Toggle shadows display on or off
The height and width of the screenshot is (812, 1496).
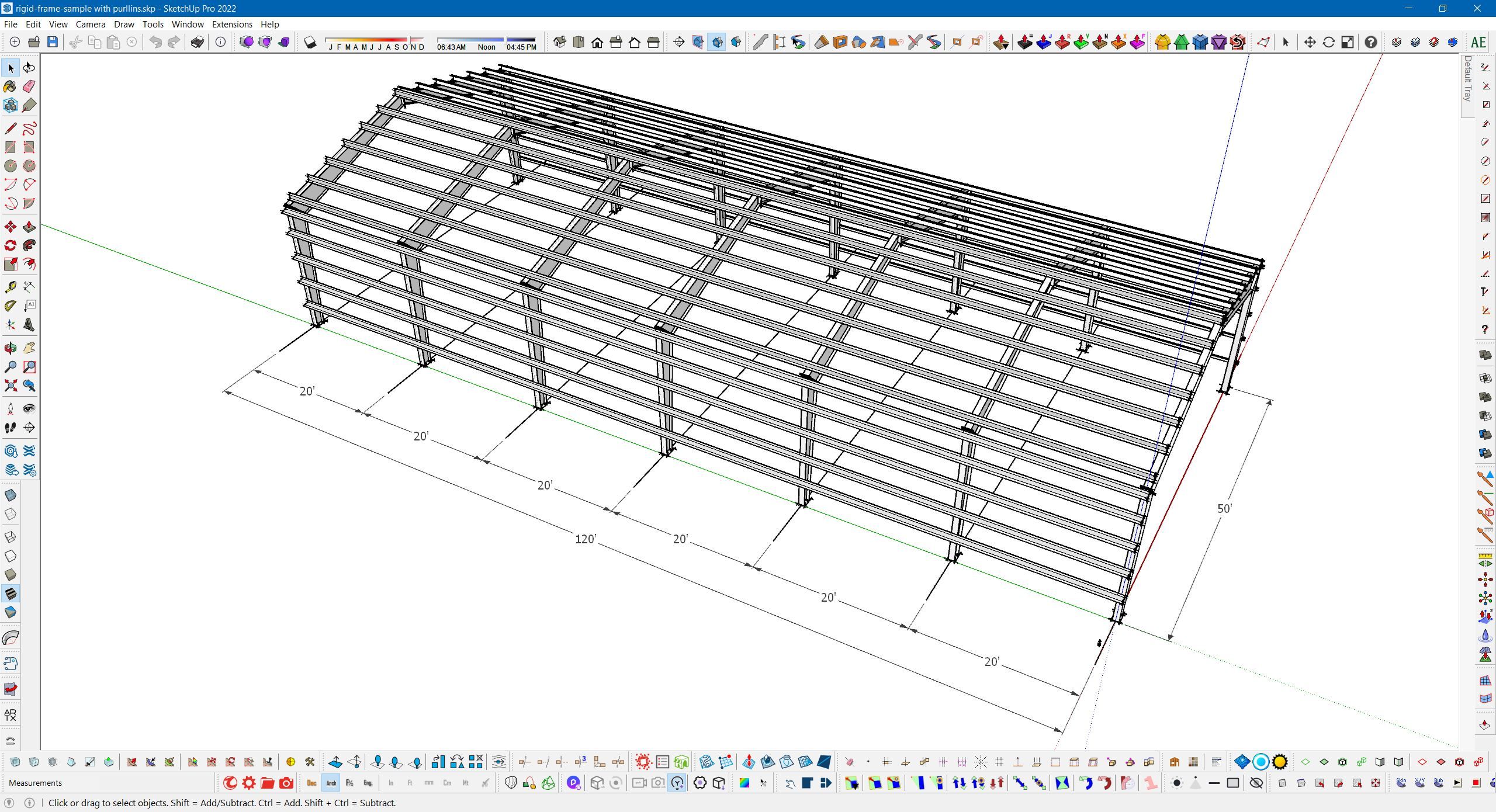[310, 42]
